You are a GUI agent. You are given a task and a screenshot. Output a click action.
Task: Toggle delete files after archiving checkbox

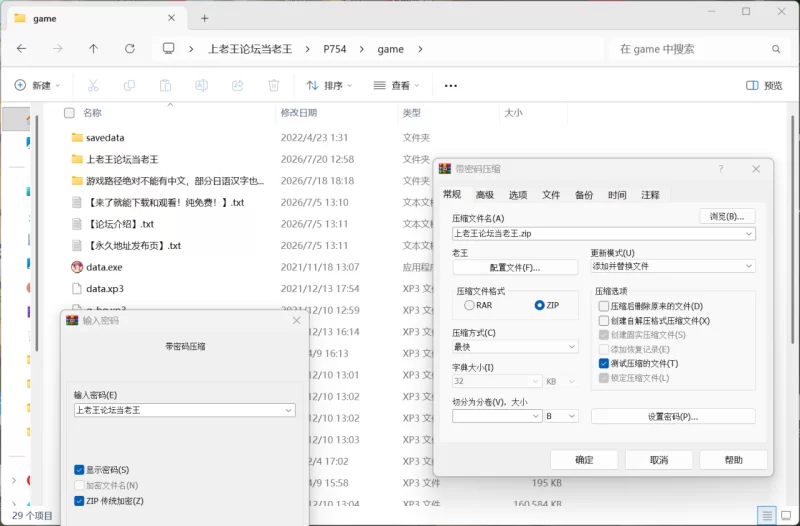click(604, 306)
